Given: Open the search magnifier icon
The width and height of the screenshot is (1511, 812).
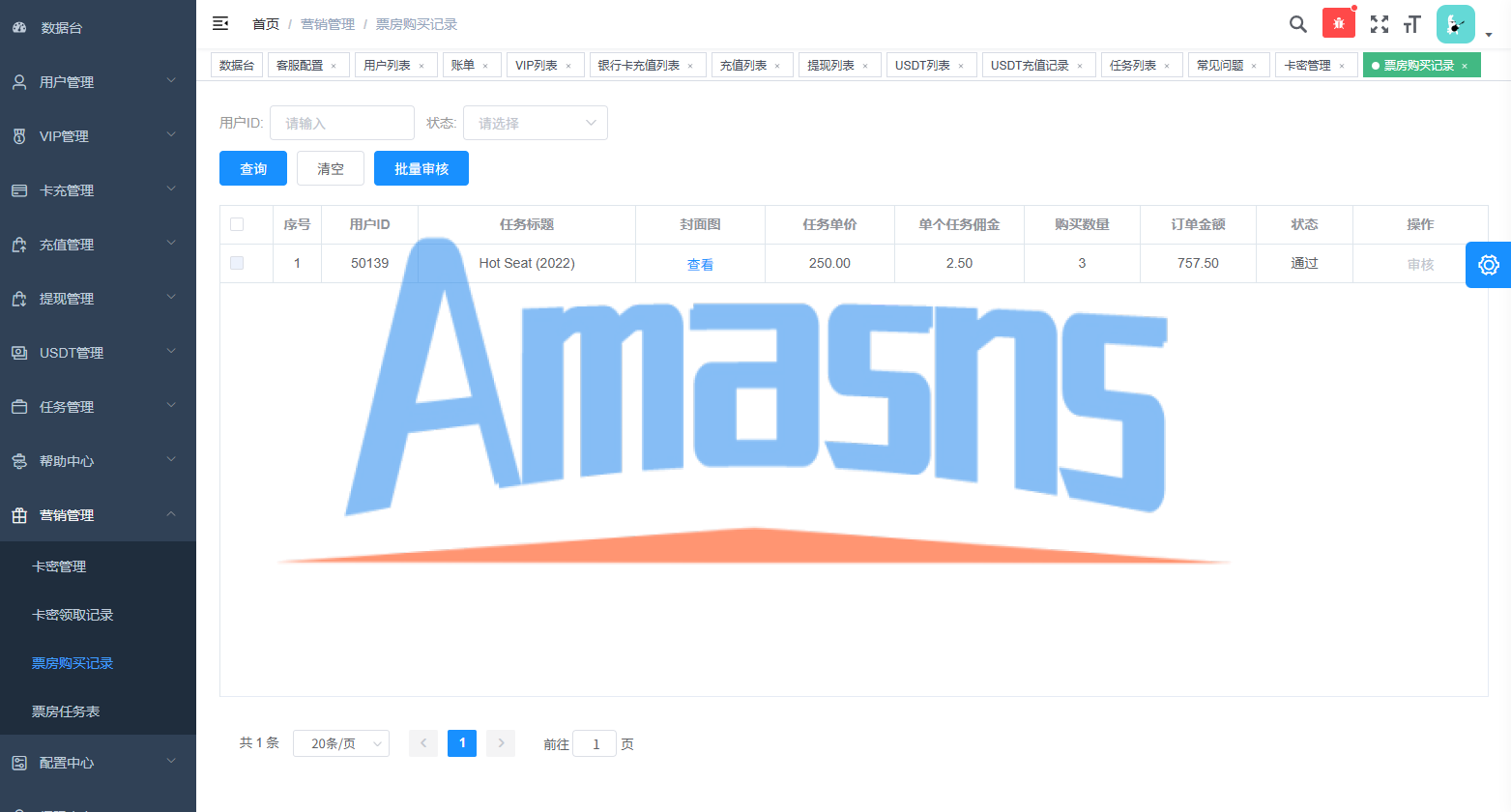Looking at the screenshot, I should pyautogui.click(x=1298, y=24).
